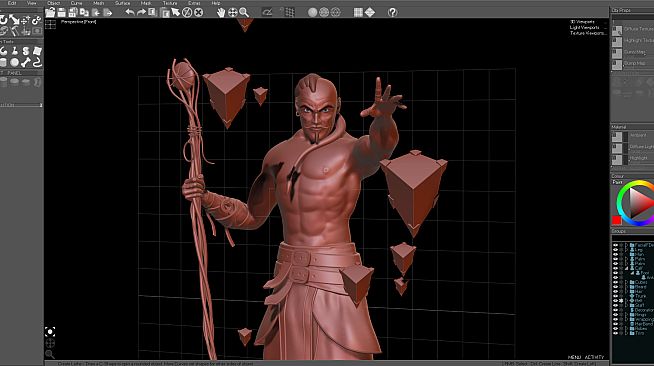Click ACTIVITY at viewport bottom right
654x366 pixels.
coord(594,357)
